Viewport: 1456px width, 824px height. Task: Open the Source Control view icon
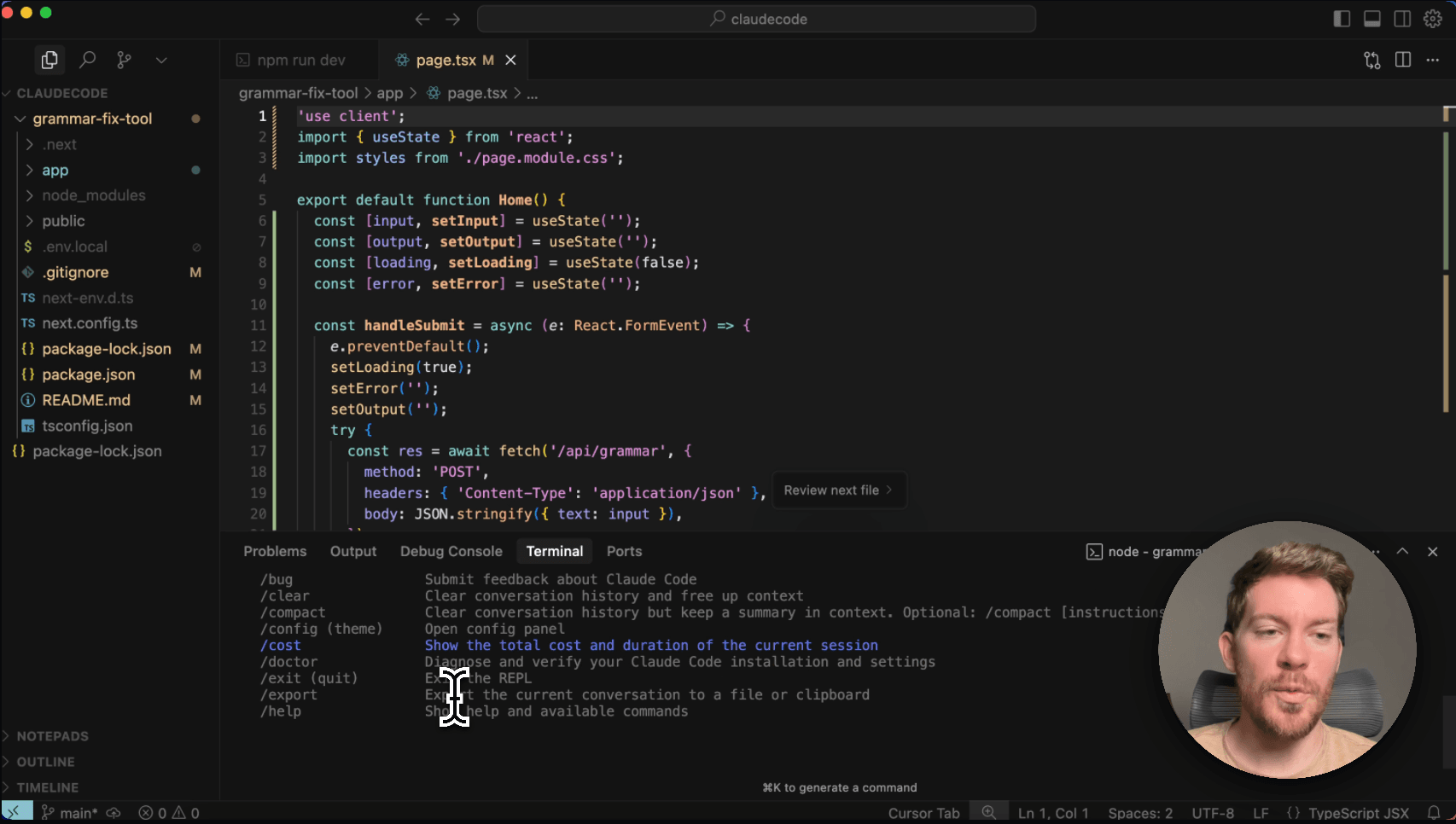(125, 60)
